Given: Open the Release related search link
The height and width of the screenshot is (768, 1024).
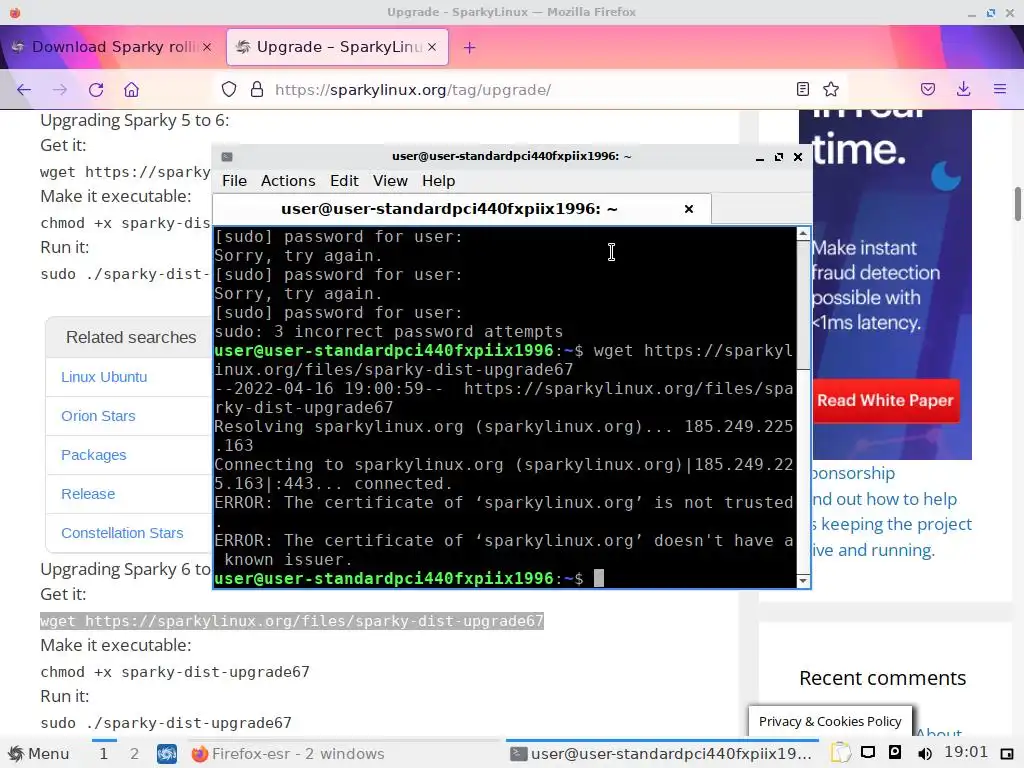Looking at the screenshot, I should tap(88, 494).
